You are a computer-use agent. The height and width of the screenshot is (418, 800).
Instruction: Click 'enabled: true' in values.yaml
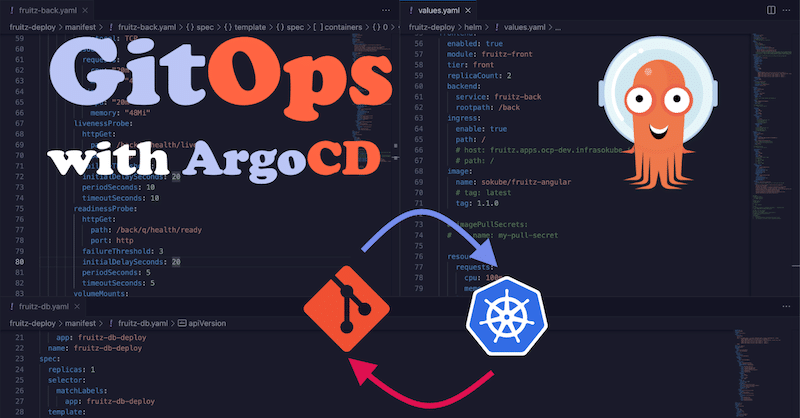[x=474, y=44]
